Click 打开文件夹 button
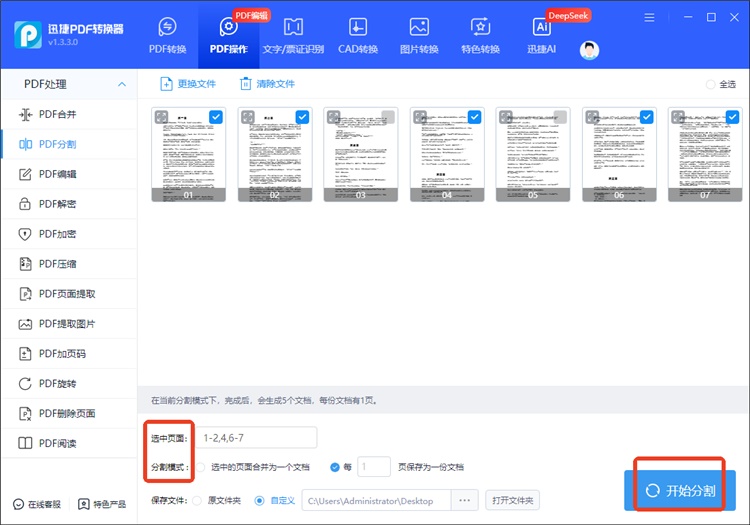 click(x=512, y=501)
